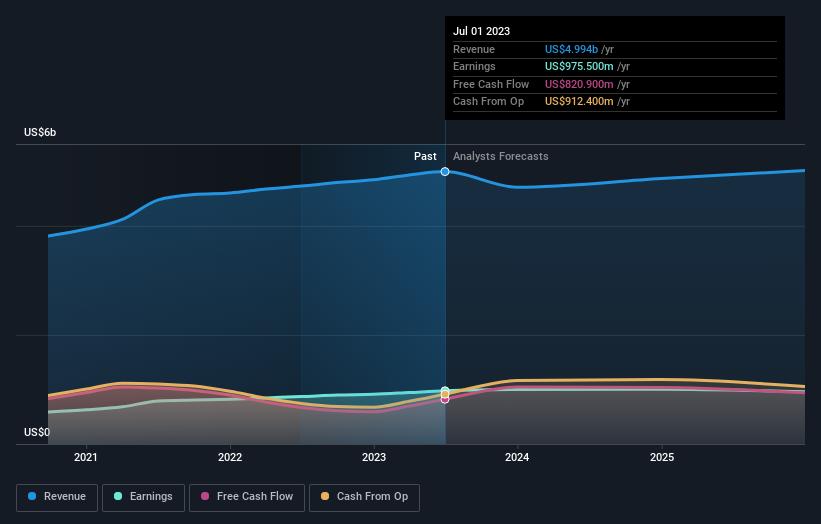Click the Earnings label in the tooltip
The height and width of the screenshot is (524, 821).
(x=474, y=66)
